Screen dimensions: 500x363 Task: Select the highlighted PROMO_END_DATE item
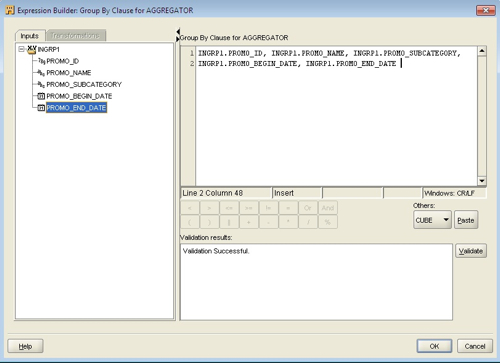(x=76, y=108)
